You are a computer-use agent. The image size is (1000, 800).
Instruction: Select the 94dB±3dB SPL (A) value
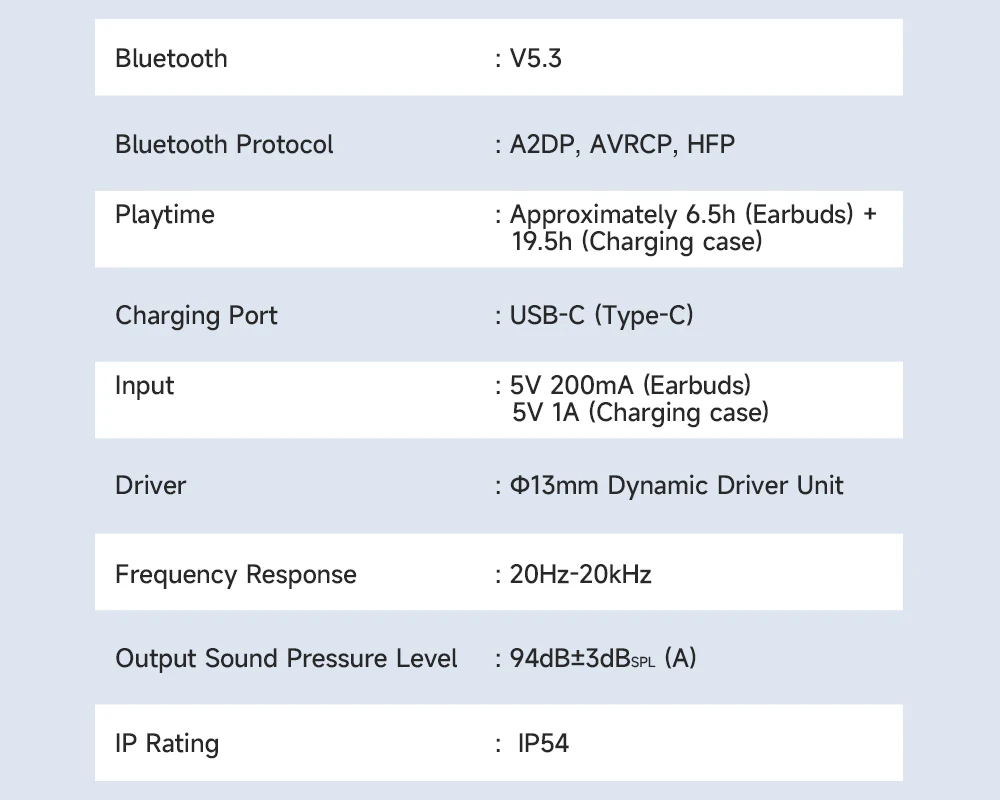(603, 659)
